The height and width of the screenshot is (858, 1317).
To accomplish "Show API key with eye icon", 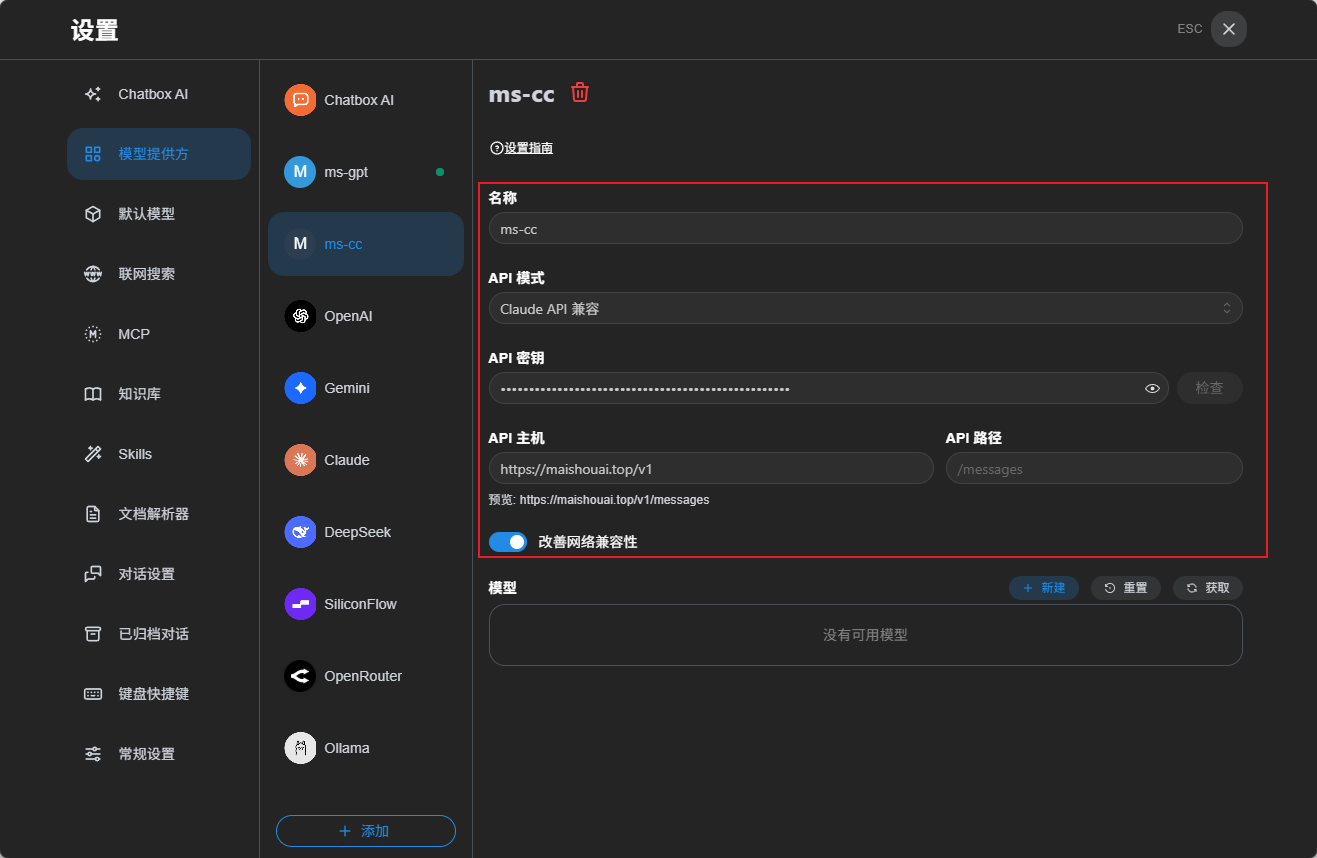I will pyautogui.click(x=1152, y=388).
